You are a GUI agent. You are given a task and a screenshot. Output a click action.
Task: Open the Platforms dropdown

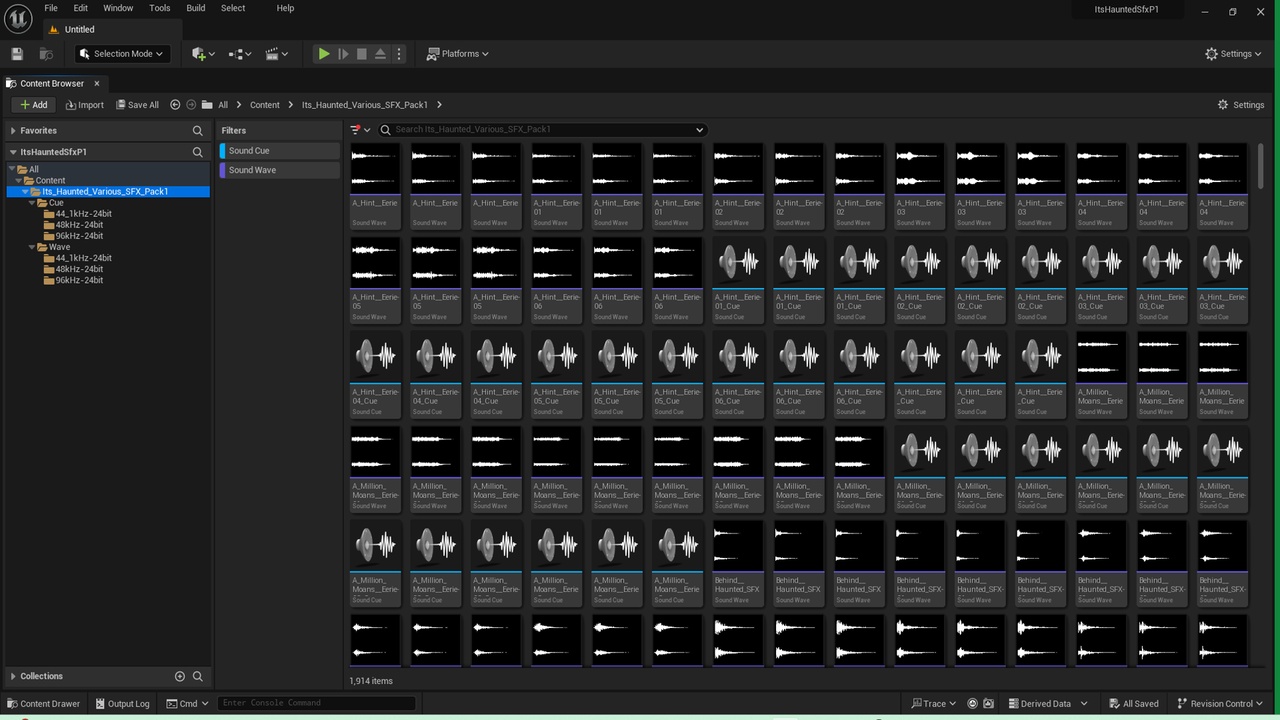click(x=458, y=54)
